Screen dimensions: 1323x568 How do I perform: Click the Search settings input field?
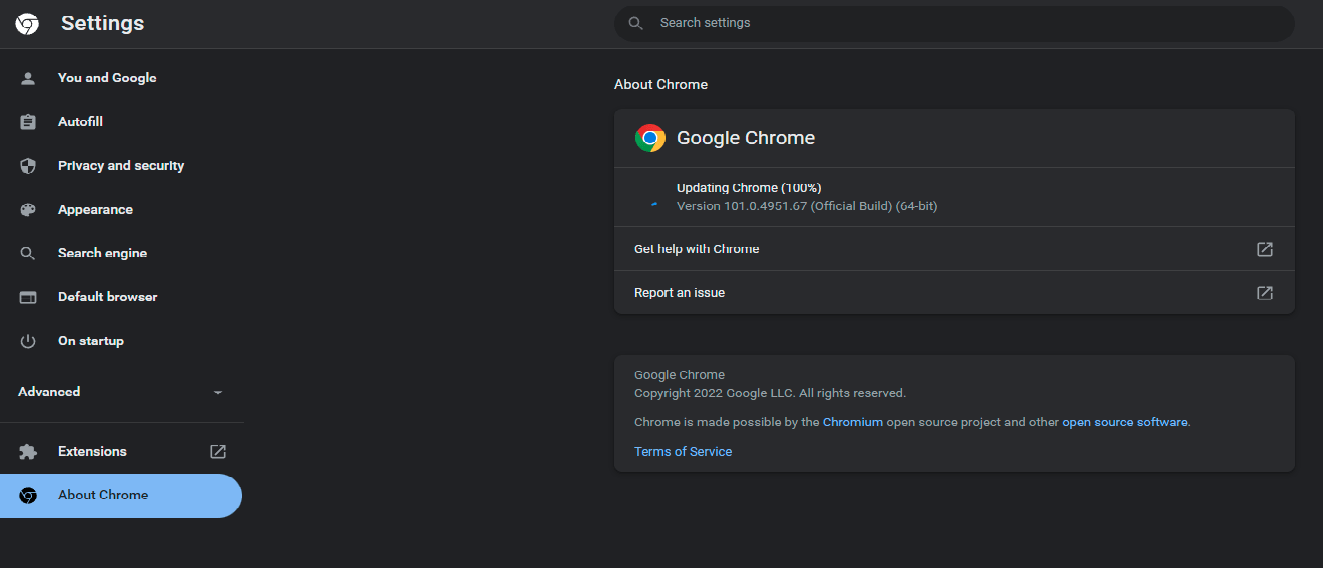point(960,23)
